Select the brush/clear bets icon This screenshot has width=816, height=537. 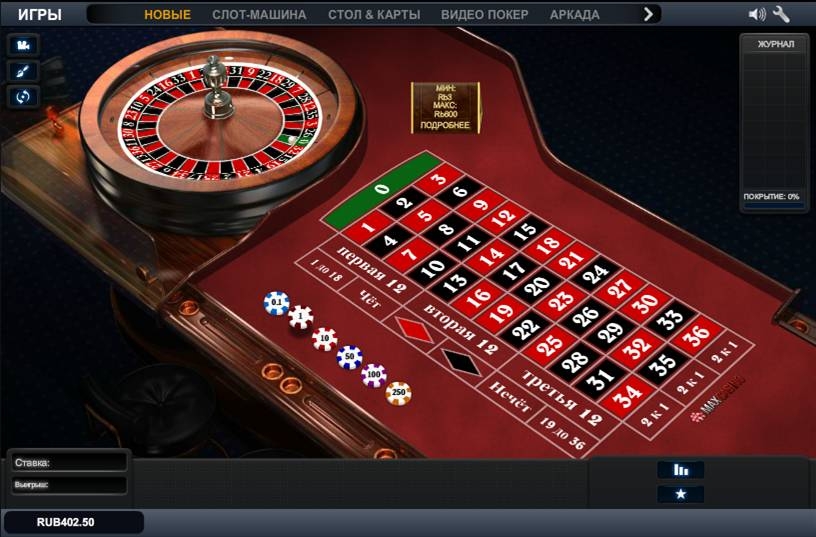[x=23, y=71]
